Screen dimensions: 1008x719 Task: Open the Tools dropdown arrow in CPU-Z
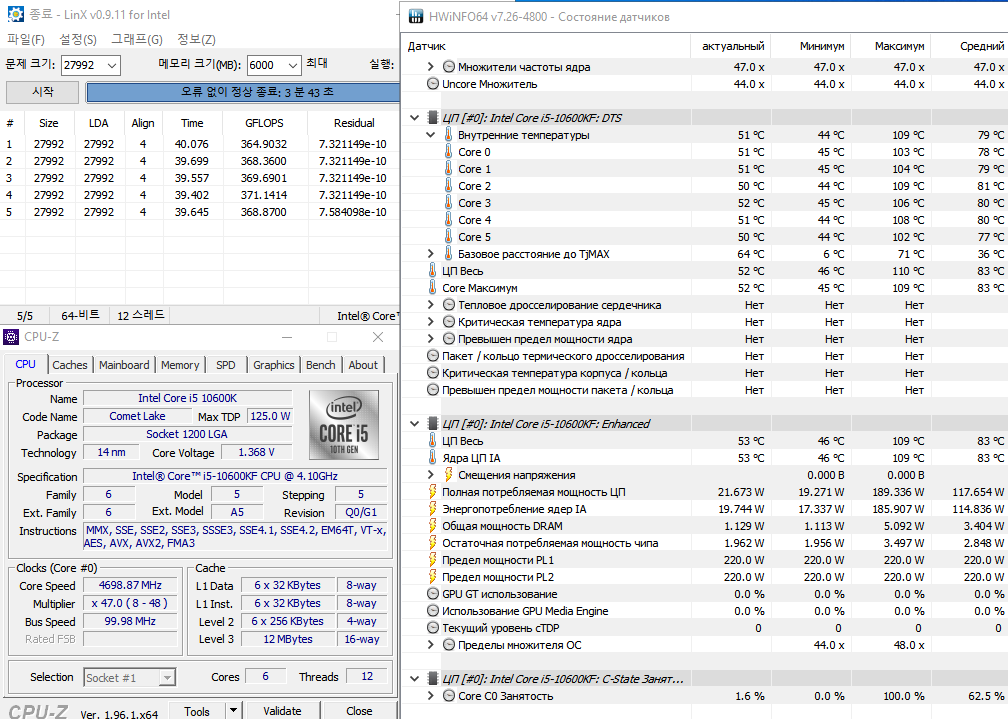coord(233,711)
